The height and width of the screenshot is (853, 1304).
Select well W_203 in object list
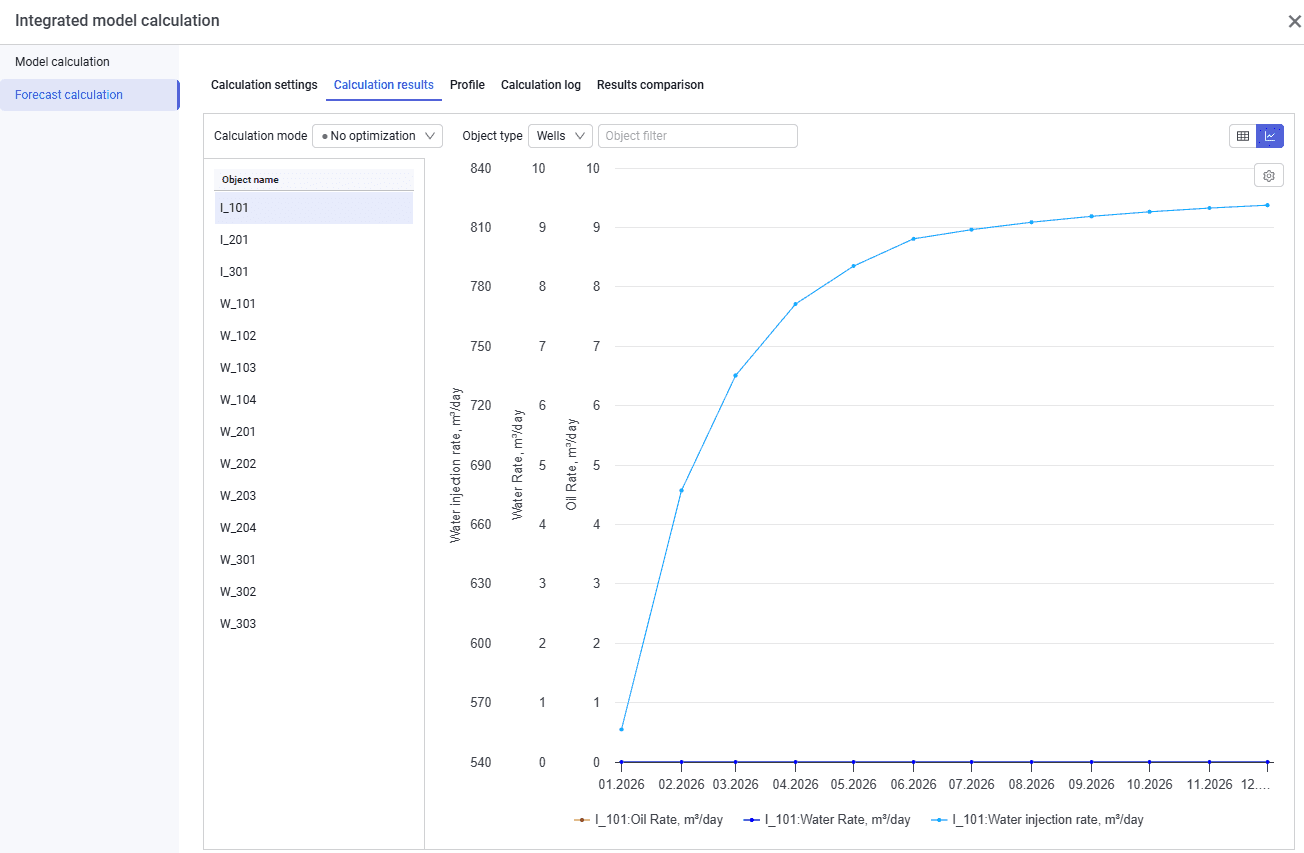(313, 496)
